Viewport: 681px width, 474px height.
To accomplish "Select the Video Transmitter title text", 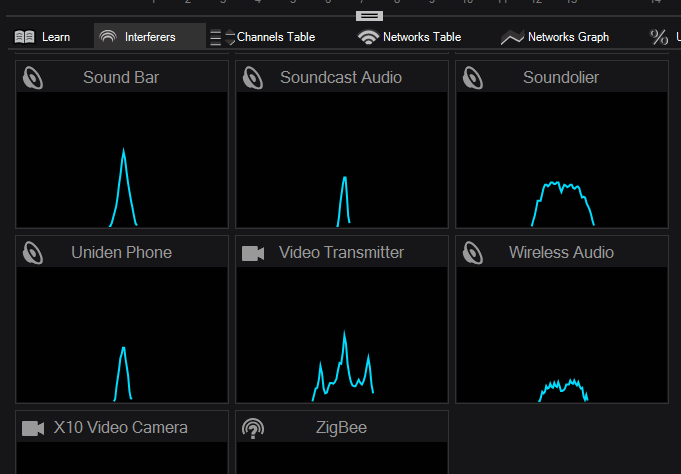I will (341, 252).
